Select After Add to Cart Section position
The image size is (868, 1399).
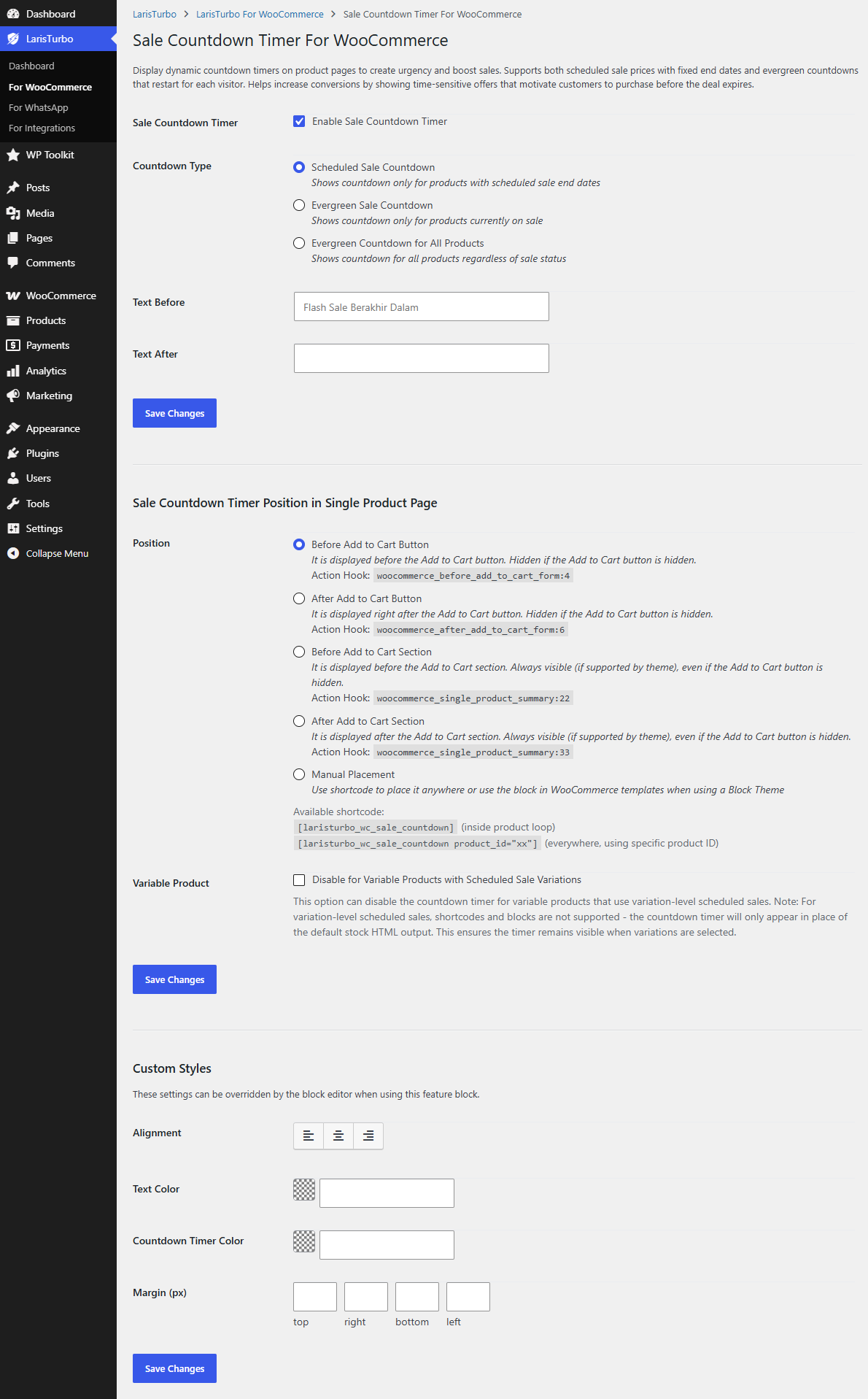(x=299, y=721)
